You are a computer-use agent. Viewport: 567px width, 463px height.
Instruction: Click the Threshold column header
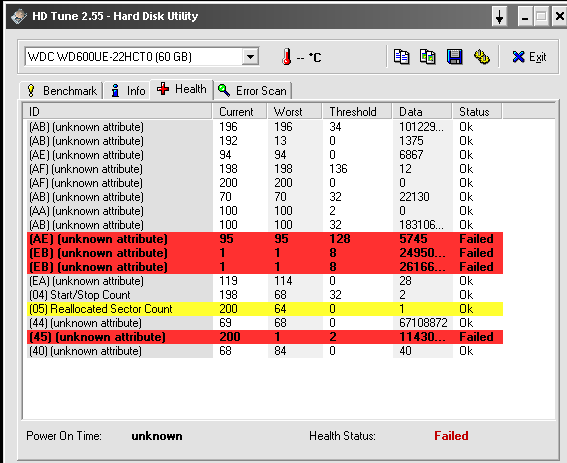tap(358, 112)
